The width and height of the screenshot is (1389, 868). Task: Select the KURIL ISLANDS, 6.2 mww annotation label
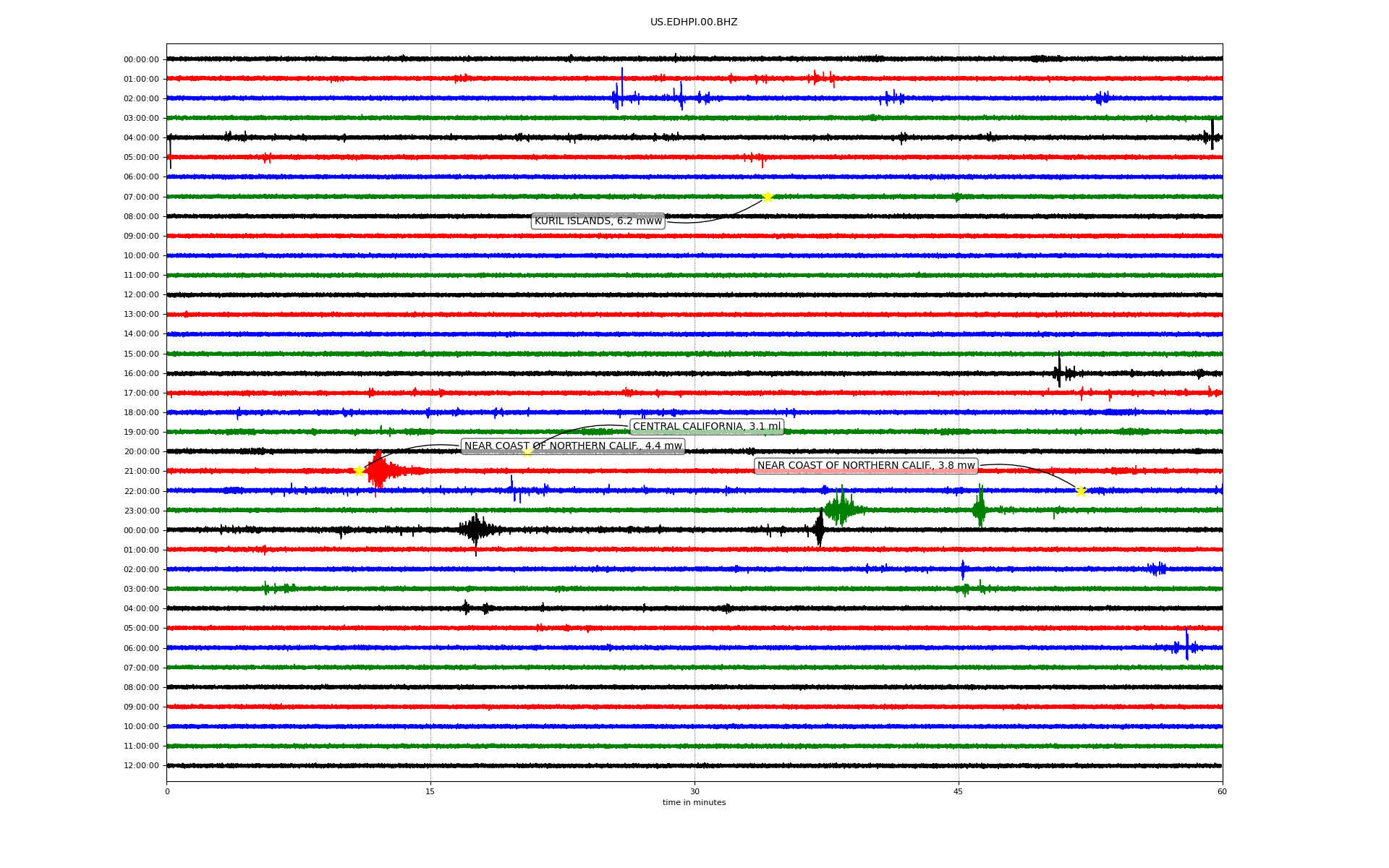pos(598,221)
